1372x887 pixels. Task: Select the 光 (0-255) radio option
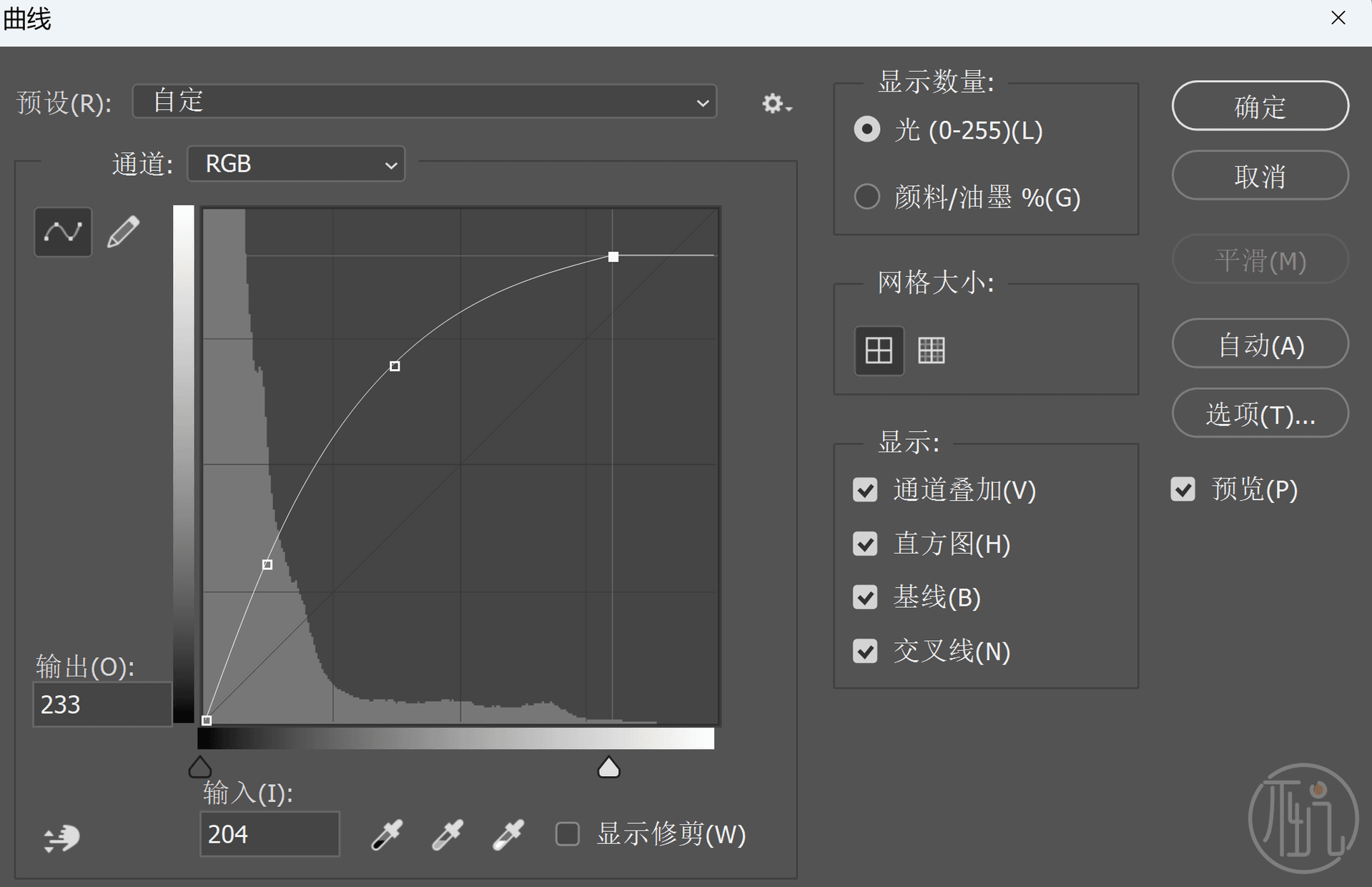tap(867, 129)
